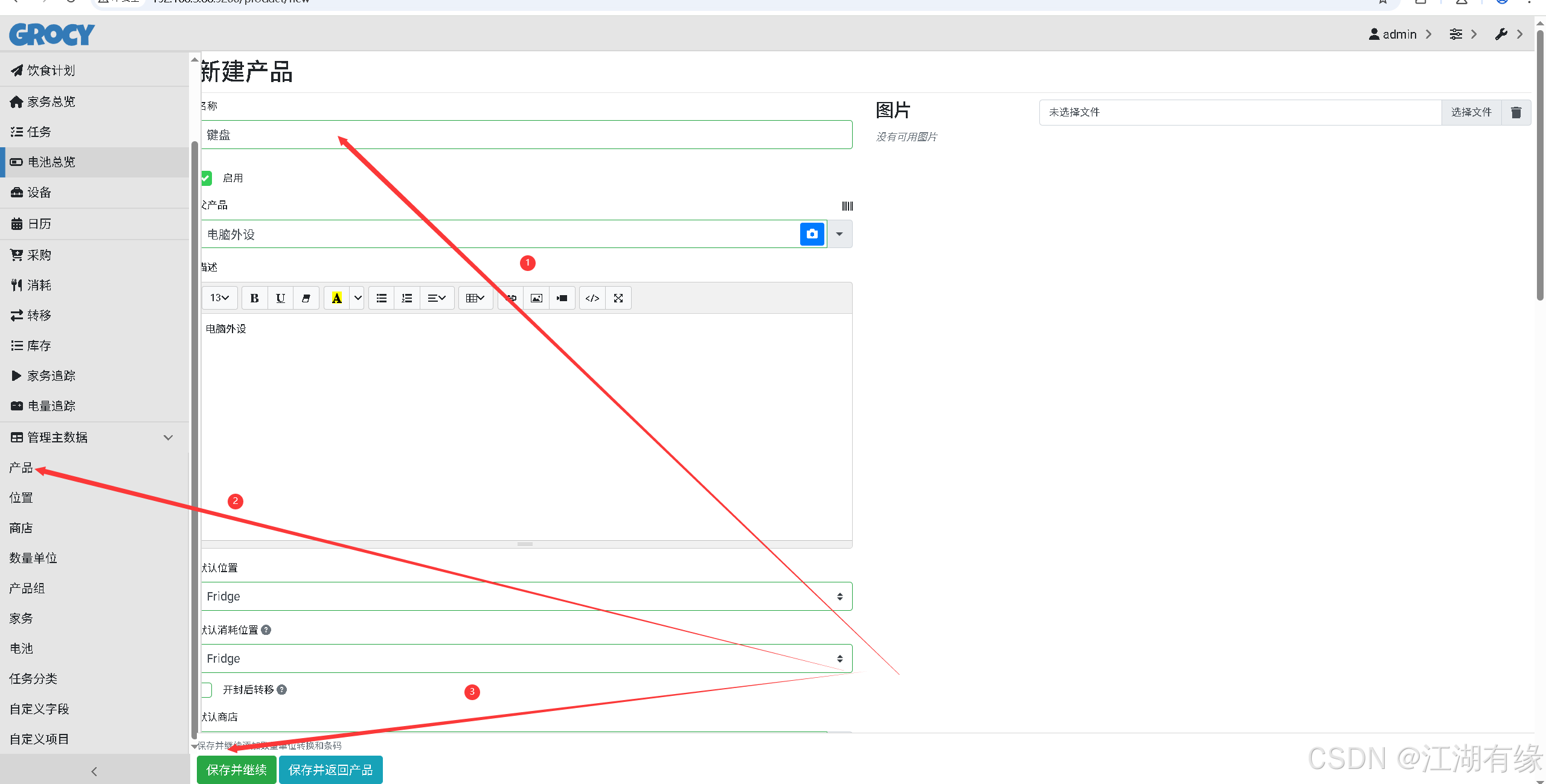Open font size 13 dropdown
The width and height of the screenshot is (1546, 784).
pyautogui.click(x=219, y=298)
